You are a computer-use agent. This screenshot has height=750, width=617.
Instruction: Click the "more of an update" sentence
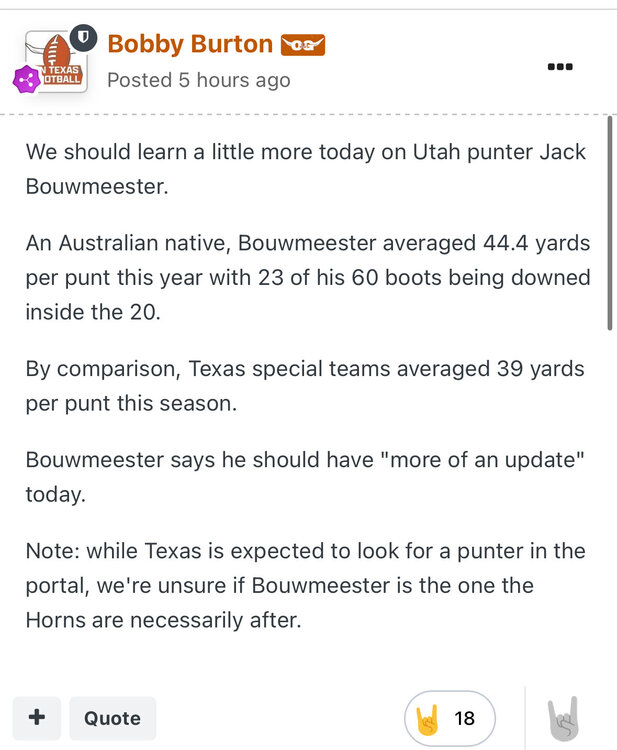pyautogui.click(x=305, y=476)
